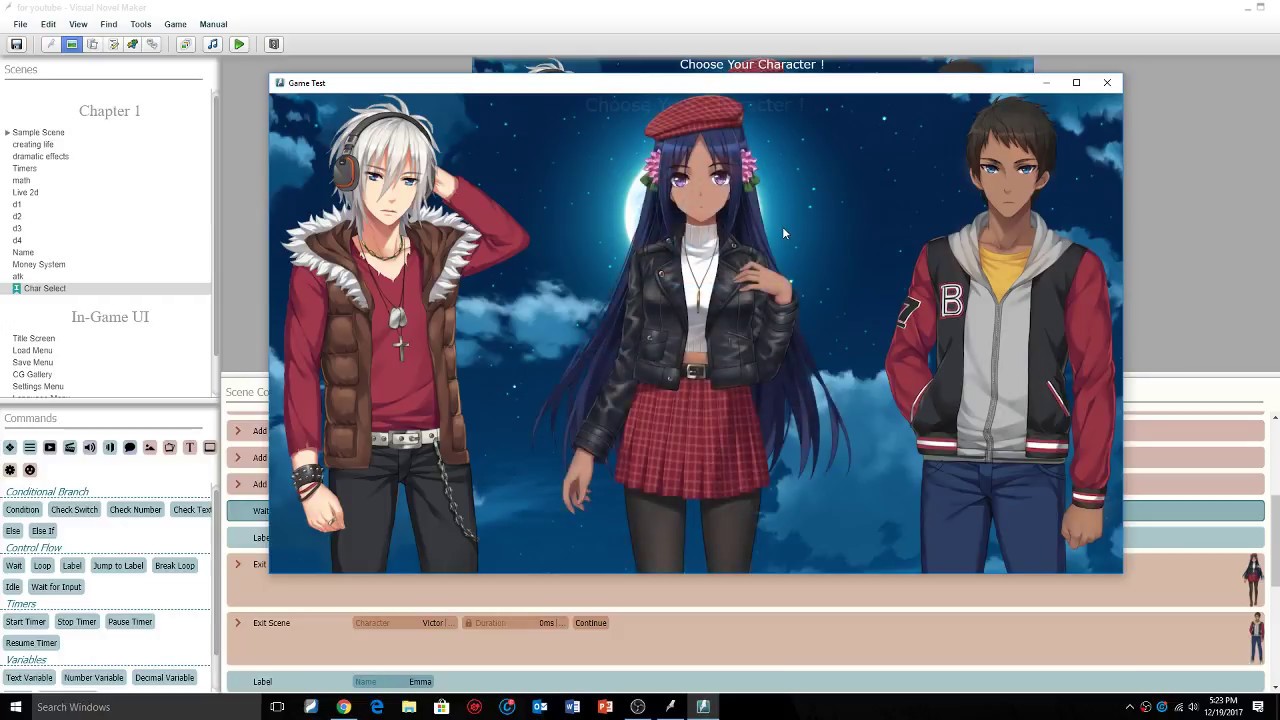Select the speech bubble message command icon

pos(130,448)
